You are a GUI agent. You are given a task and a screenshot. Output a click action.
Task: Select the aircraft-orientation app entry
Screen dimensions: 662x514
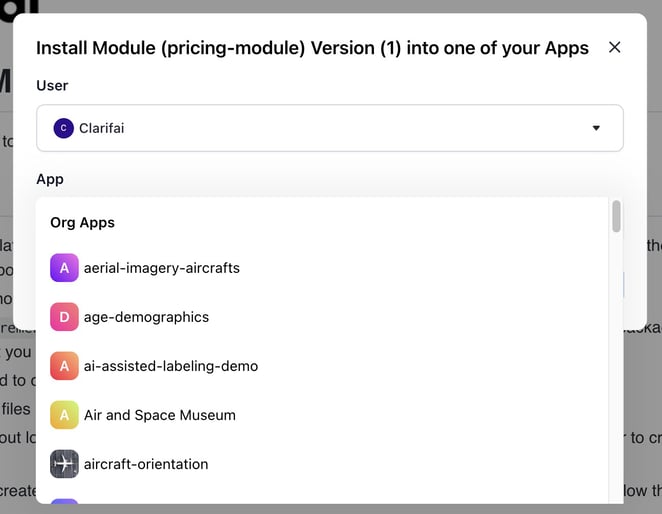coord(146,464)
